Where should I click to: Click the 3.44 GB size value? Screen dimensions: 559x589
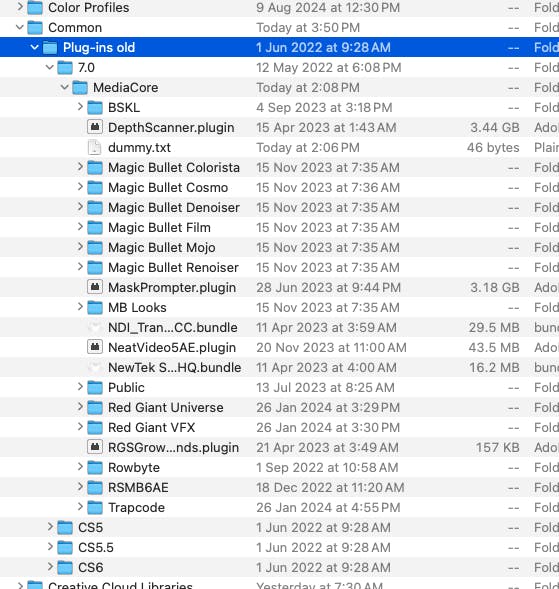pos(495,127)
